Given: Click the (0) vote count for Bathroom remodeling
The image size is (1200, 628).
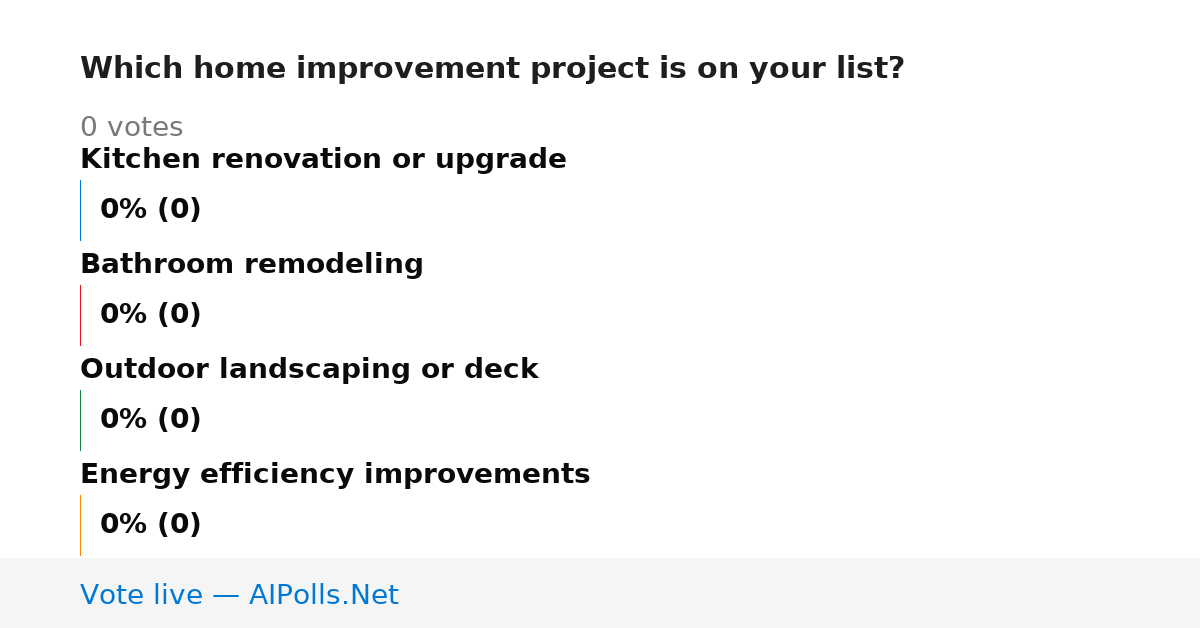Looking at the screenshot, I should pos(180,315).
